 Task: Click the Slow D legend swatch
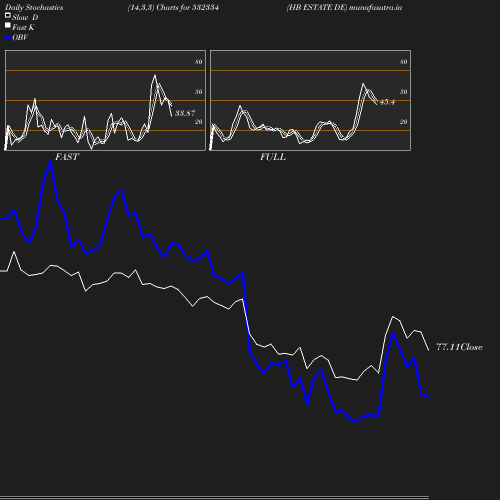click(x=8, y=15)
